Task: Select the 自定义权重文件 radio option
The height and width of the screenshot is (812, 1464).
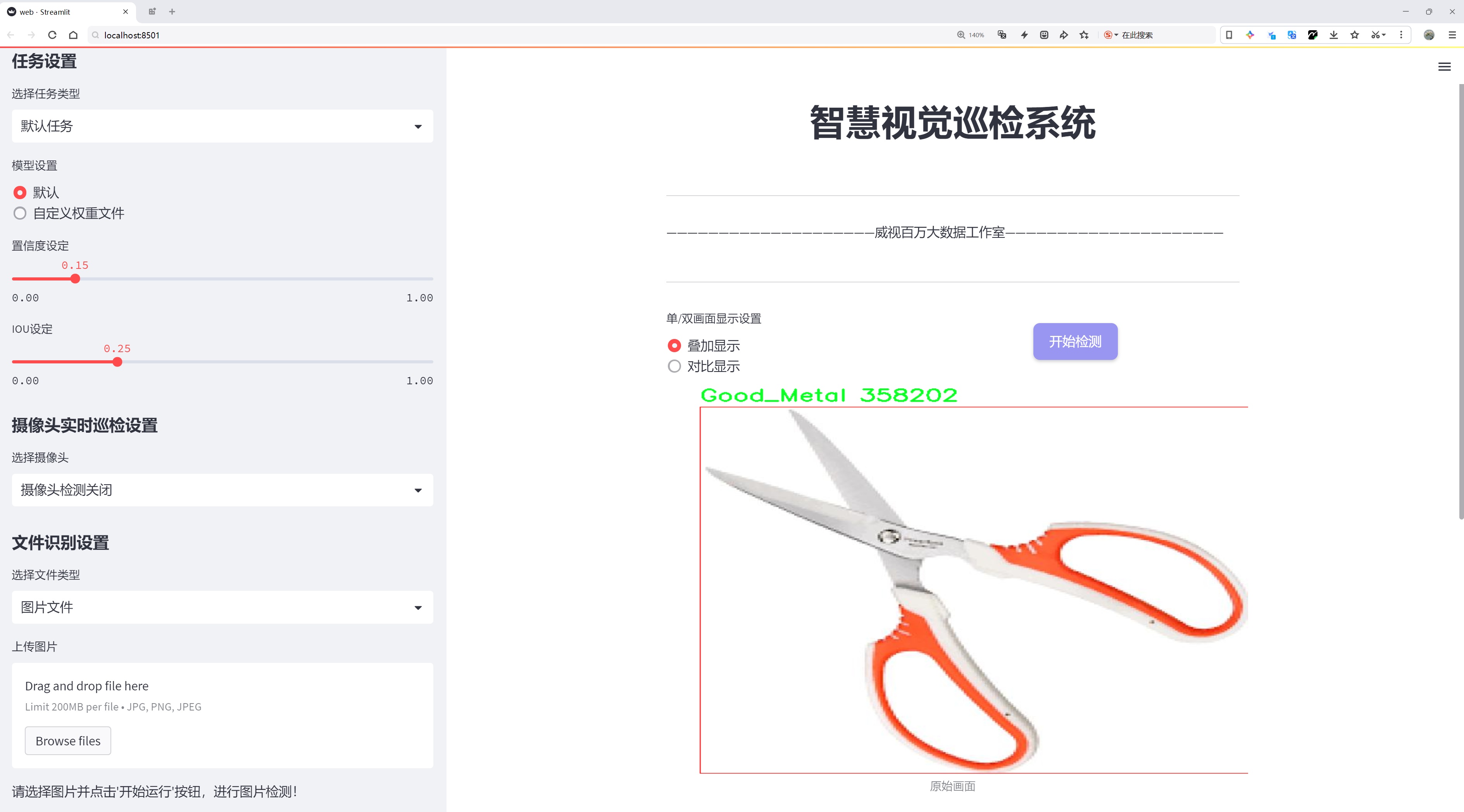Action: [20, 213]
